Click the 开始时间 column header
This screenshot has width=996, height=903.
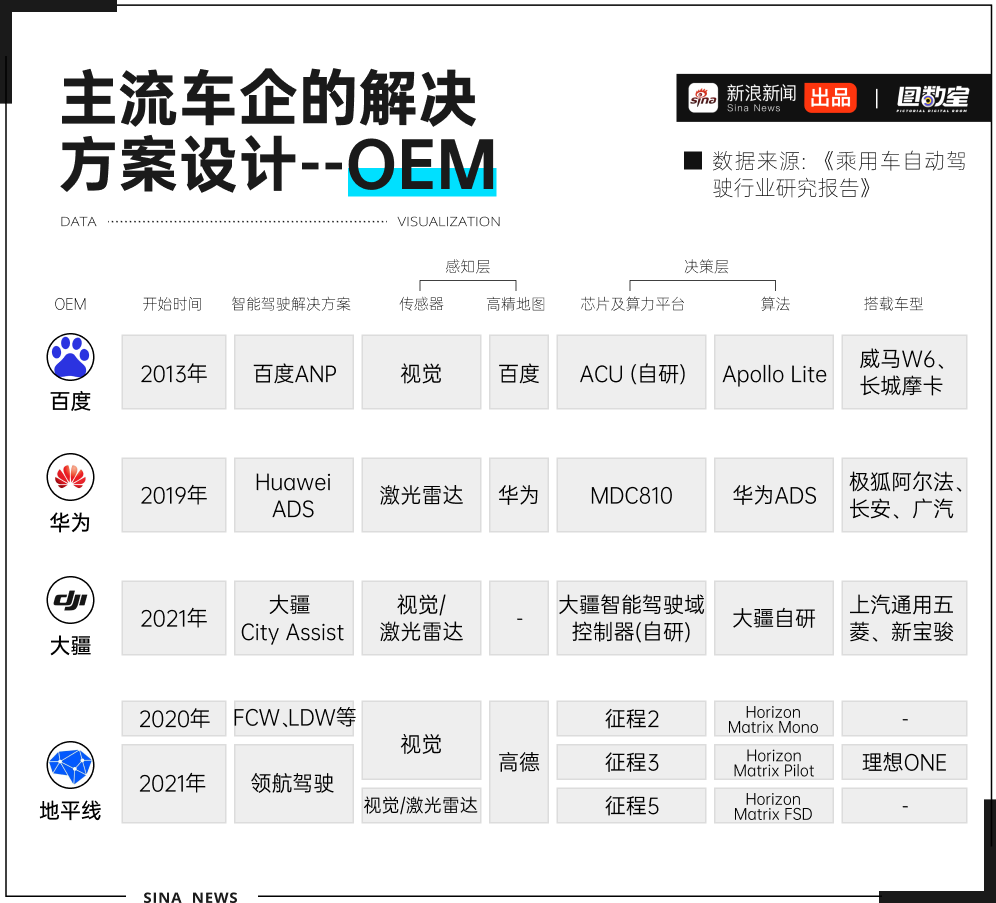coord(172,304)
